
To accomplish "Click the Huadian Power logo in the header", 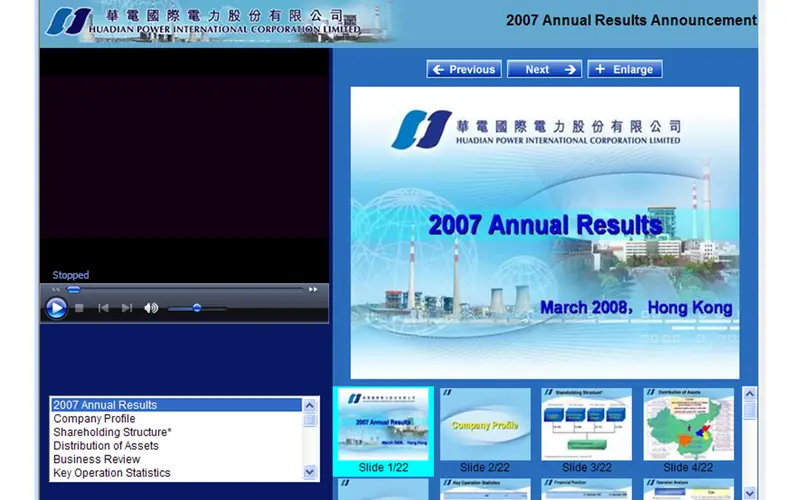I will coord(69,21).
